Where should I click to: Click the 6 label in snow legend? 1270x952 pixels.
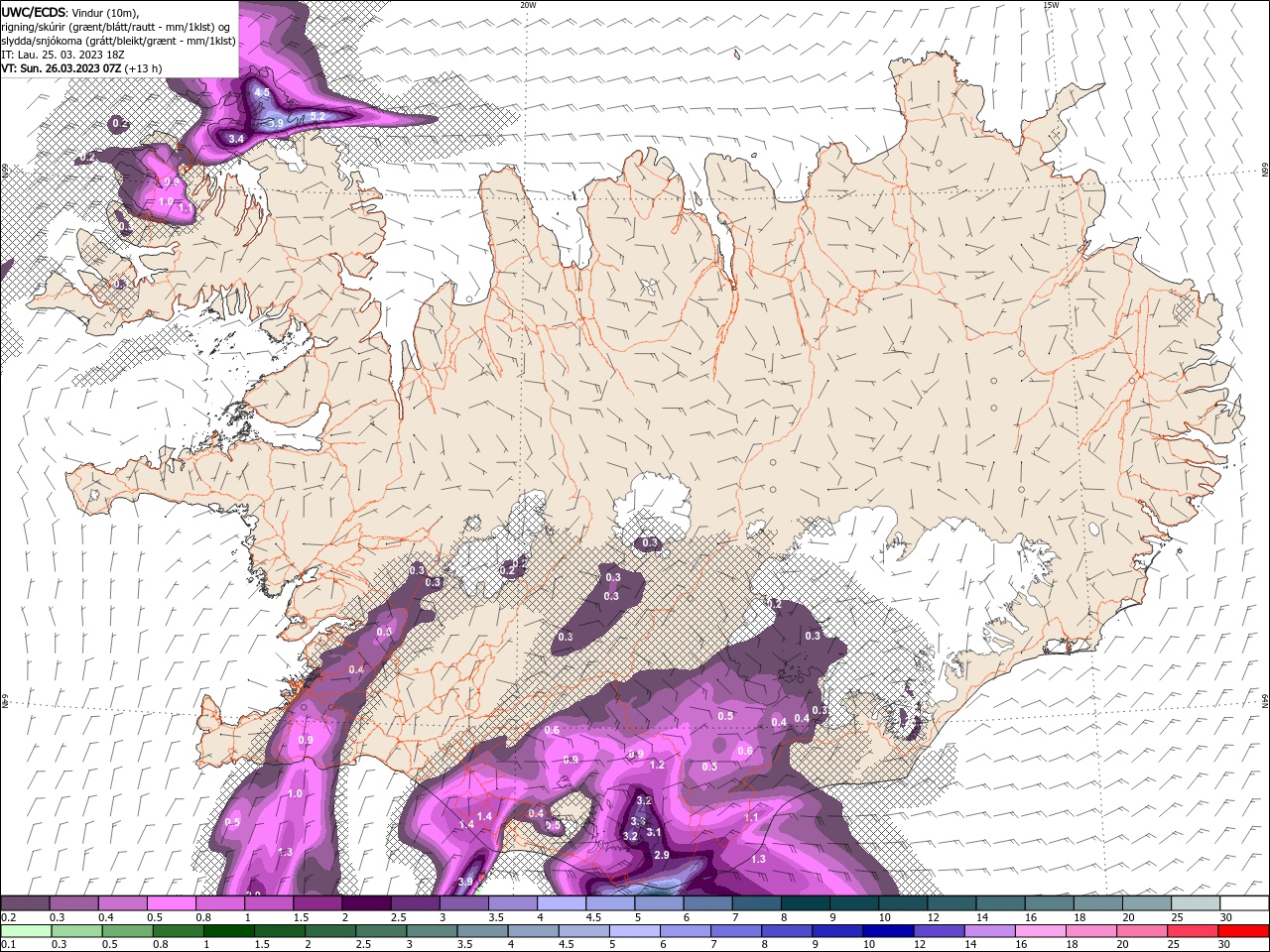coord(686,917)
